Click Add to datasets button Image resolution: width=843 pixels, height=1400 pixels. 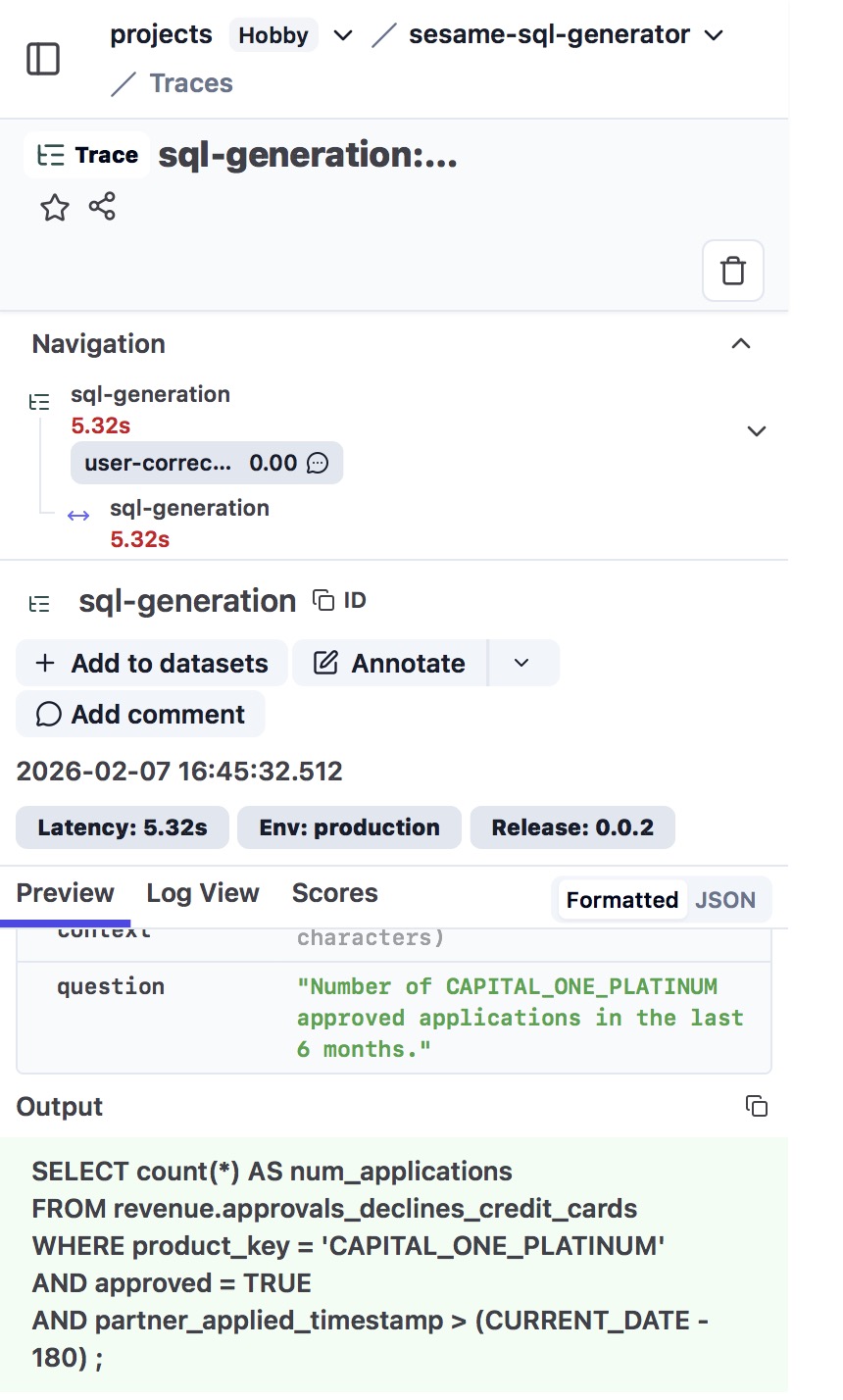click(152, 663)
